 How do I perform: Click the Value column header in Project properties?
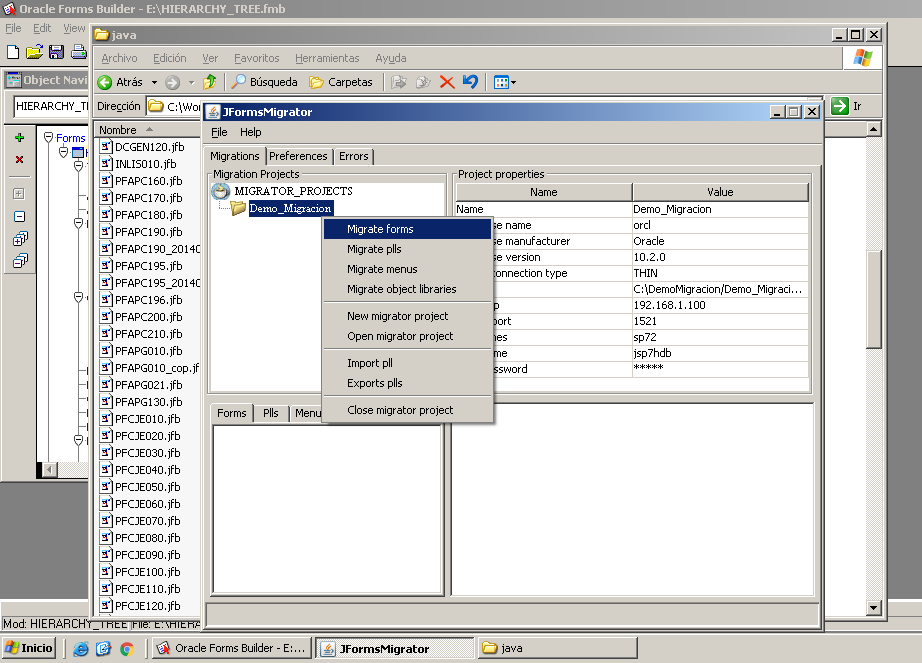tap(720, 192)
